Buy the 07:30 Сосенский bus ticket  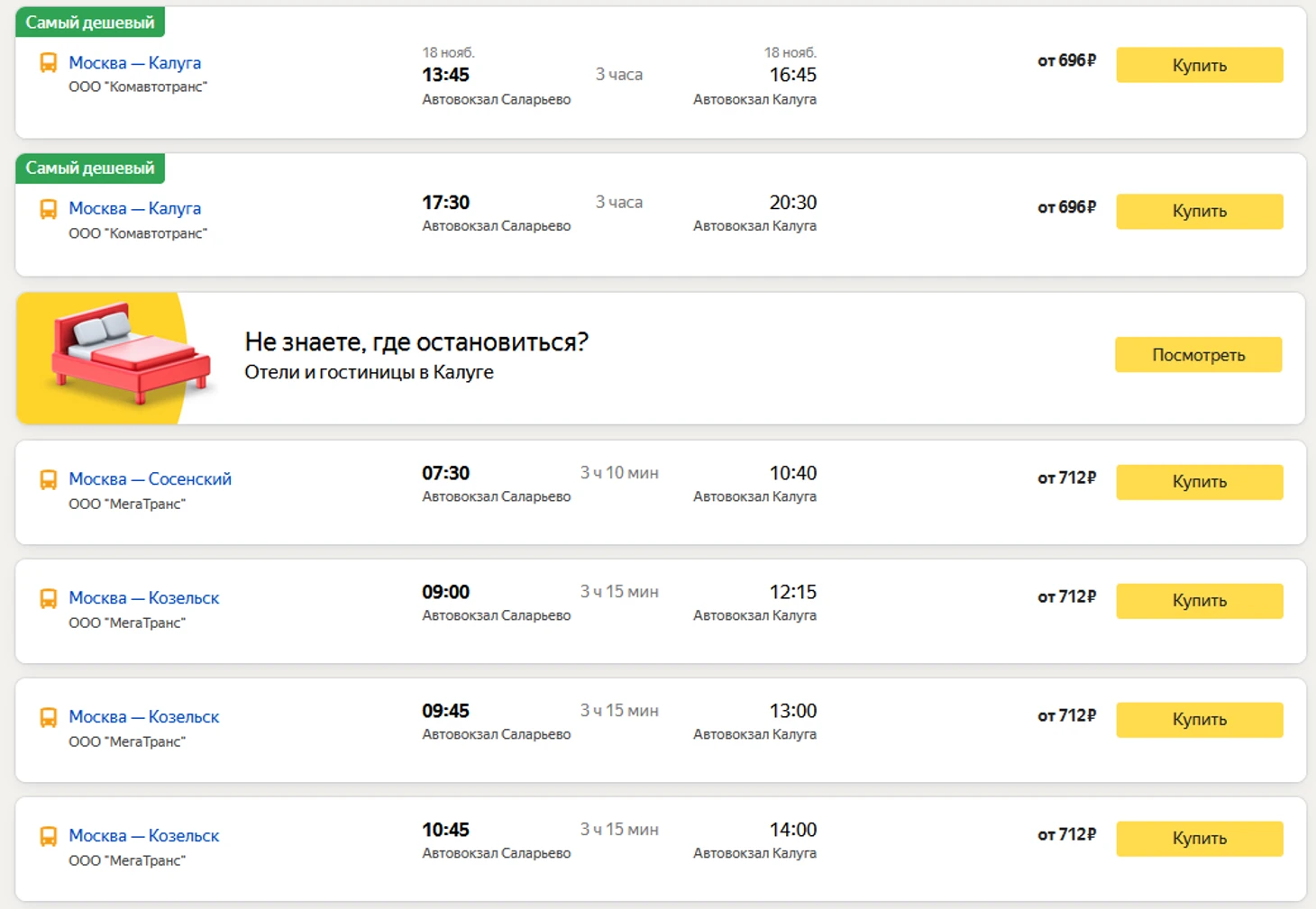[x=1199, y=482]
